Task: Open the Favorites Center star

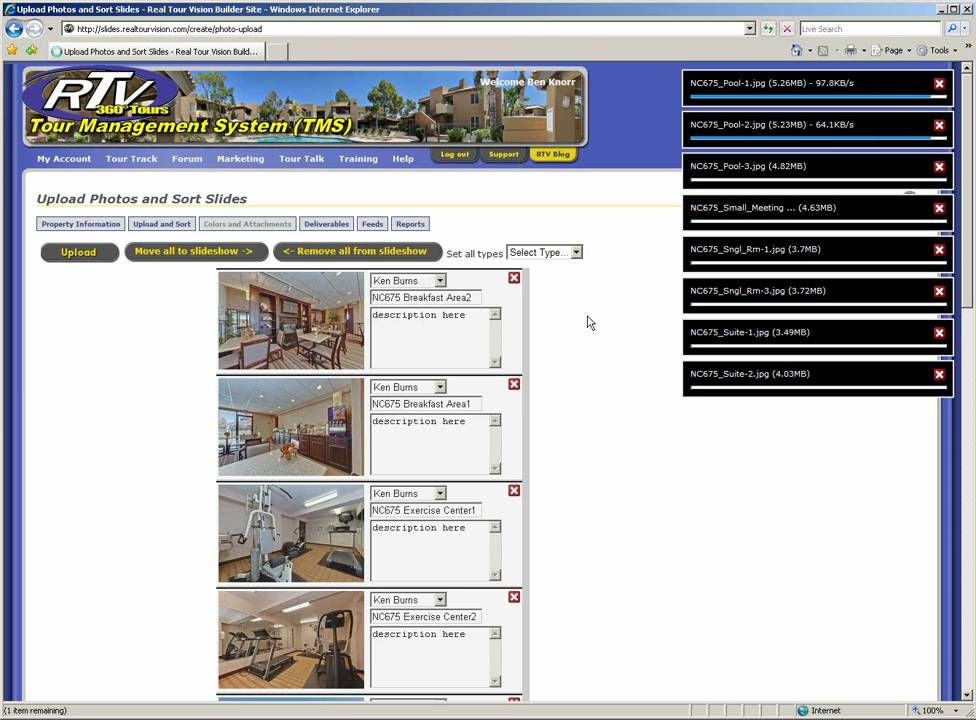Action: 12,50
